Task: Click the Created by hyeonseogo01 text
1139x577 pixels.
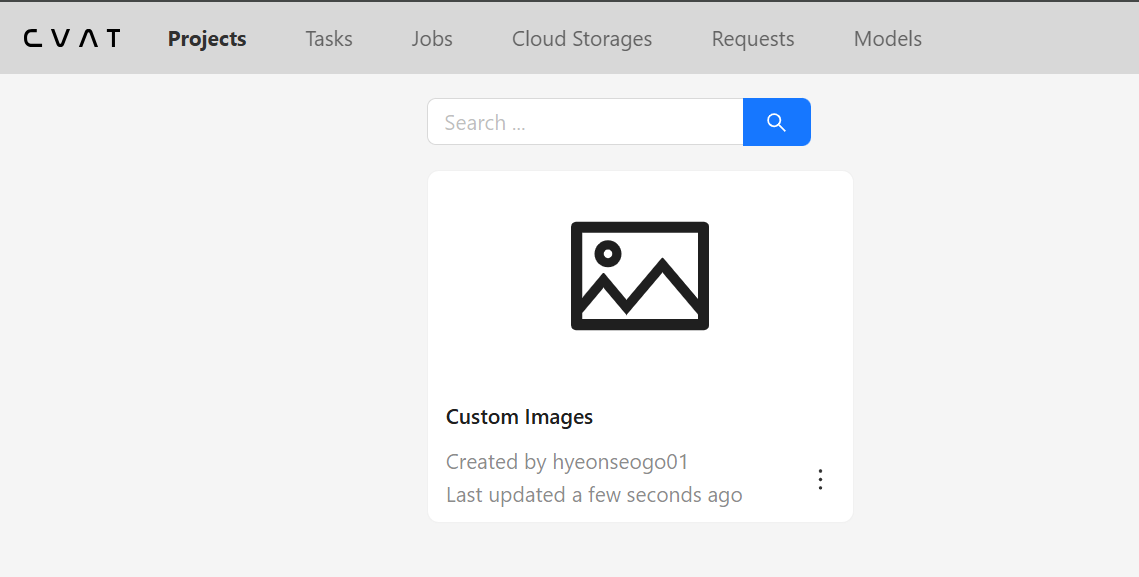Action: pos(567,462)
